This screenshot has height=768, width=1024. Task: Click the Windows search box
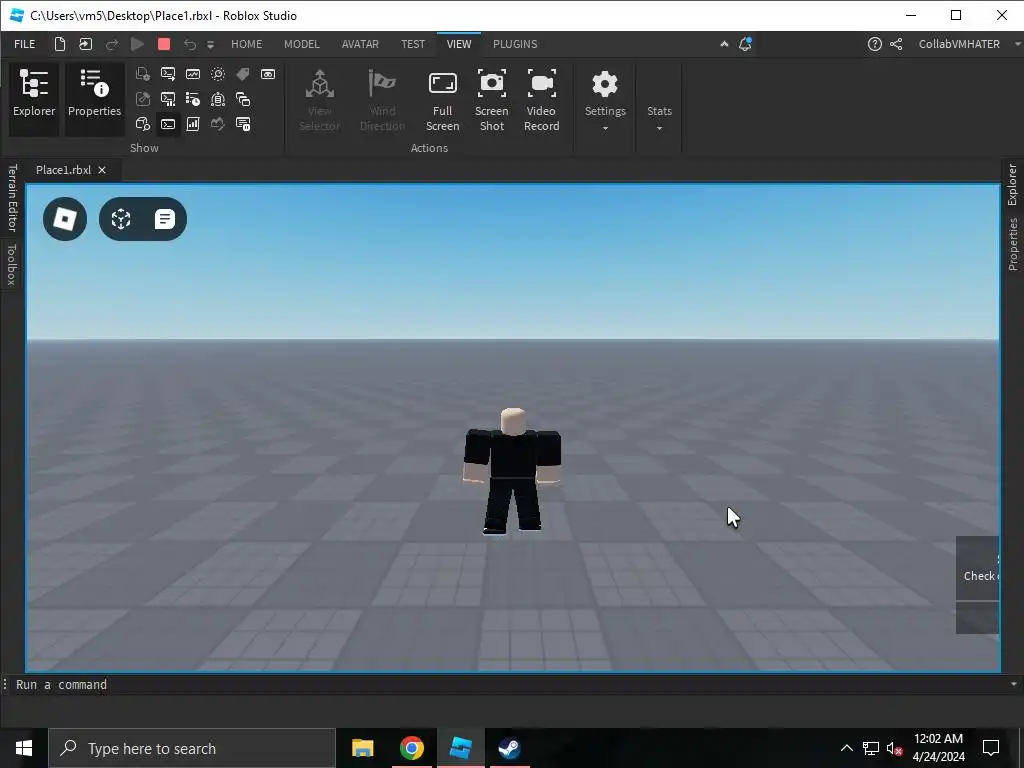(x=192, y=748)
